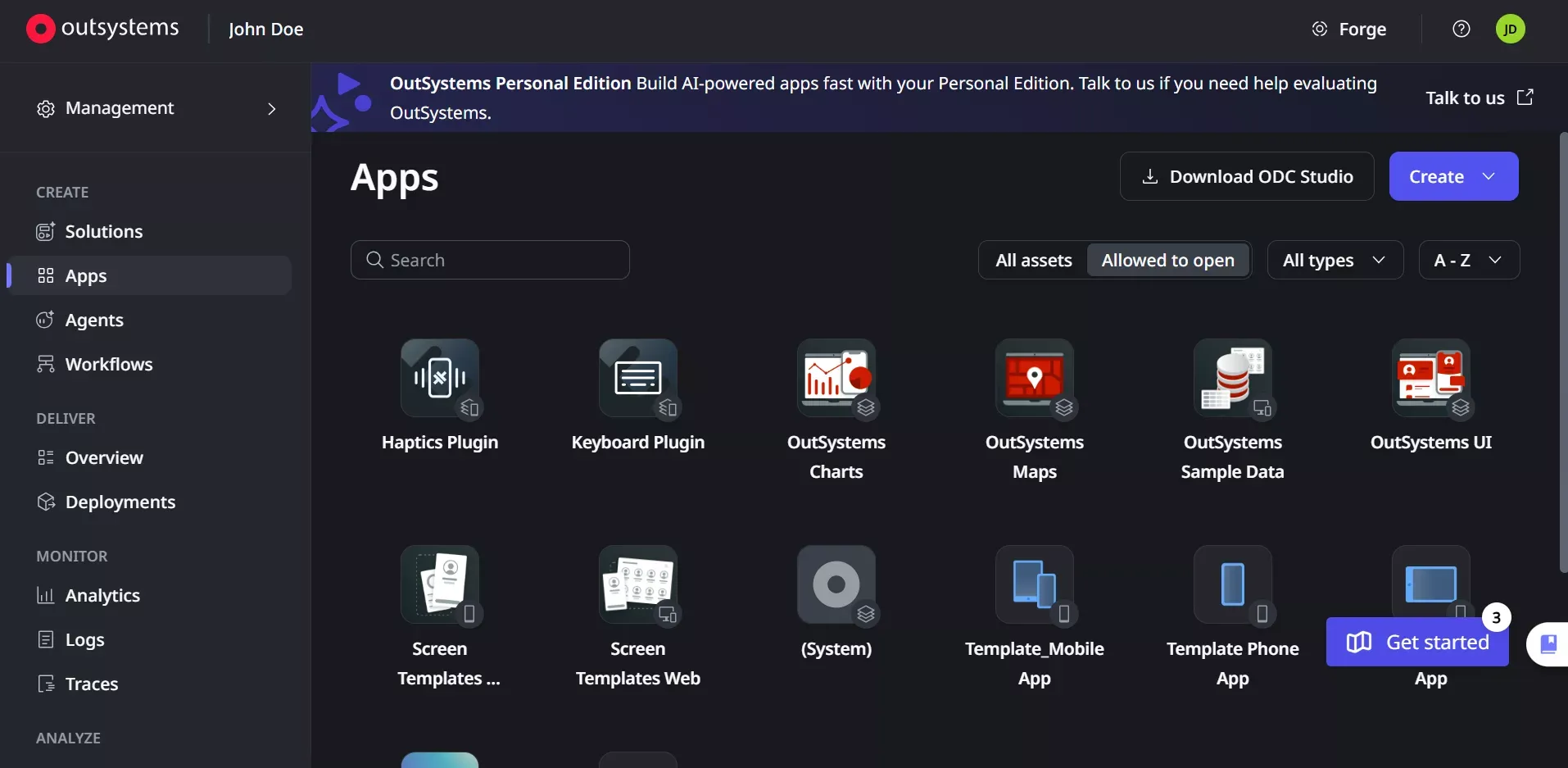Click the OutSystems logo in header
Viewport: 1568px width, 768px height.
tap(102, 29)
